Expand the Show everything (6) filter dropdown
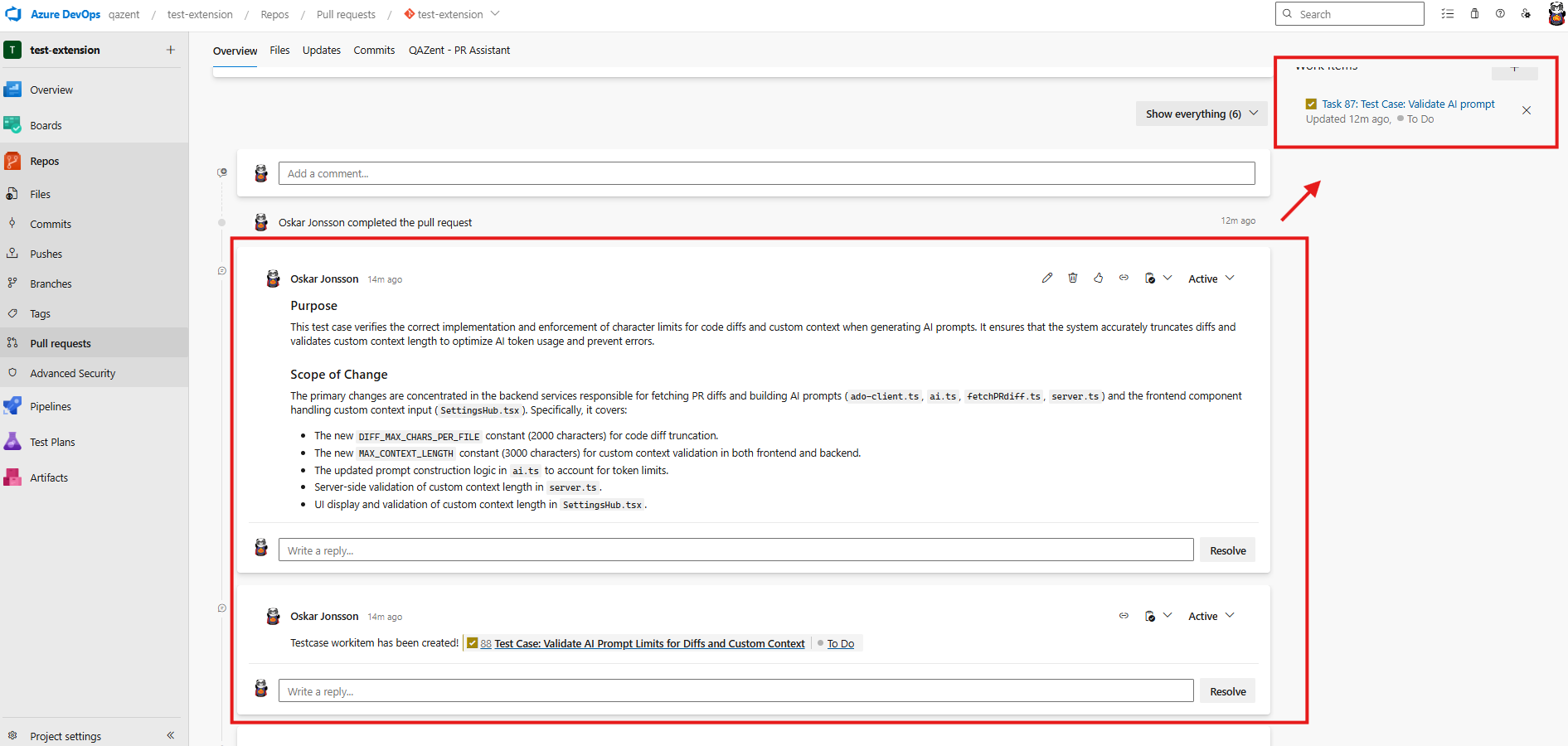The image size is (1568, 746). (x=1201, y=114)
